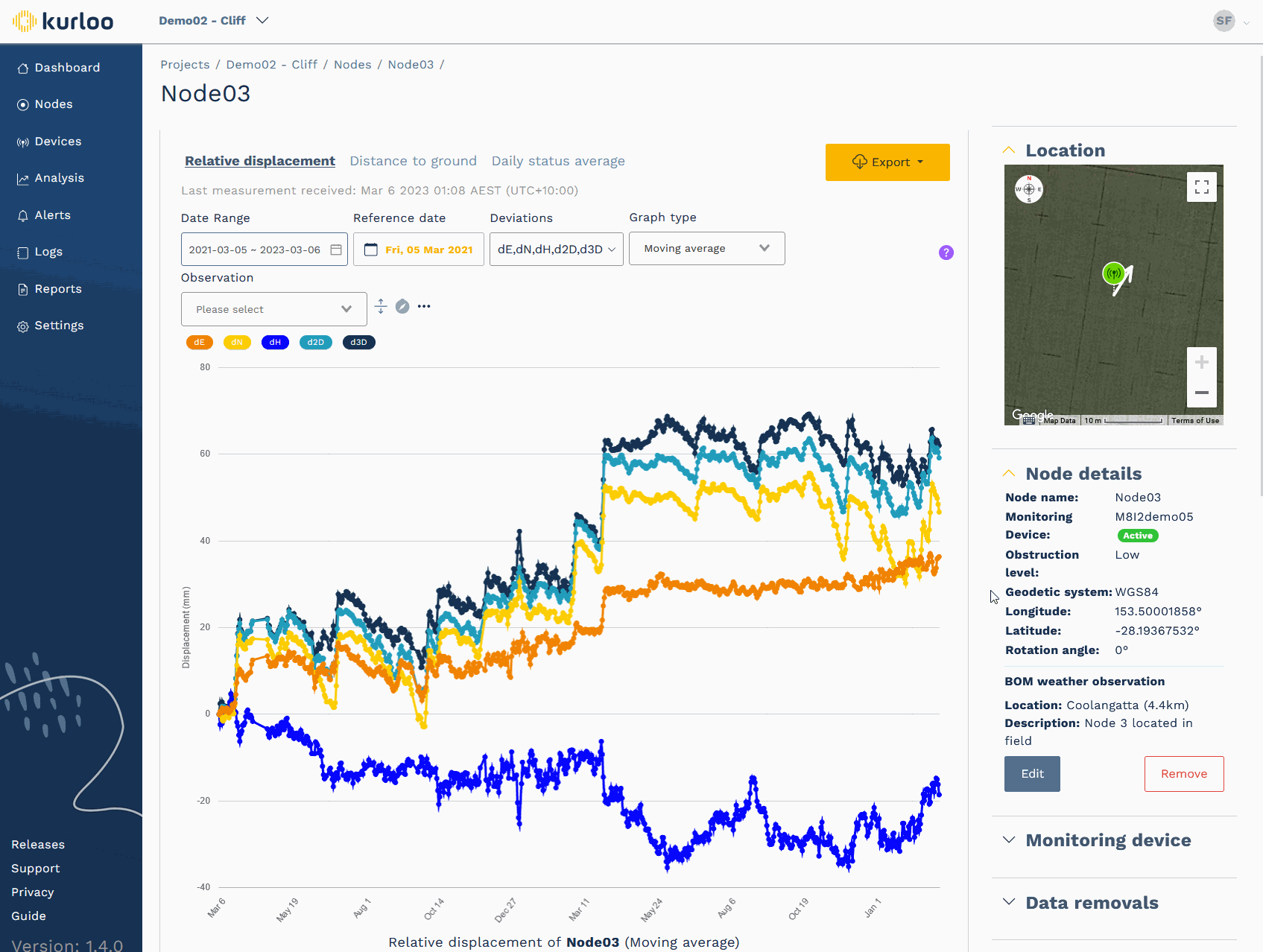
Task: Click the Date Range input field
Action: 264,250
